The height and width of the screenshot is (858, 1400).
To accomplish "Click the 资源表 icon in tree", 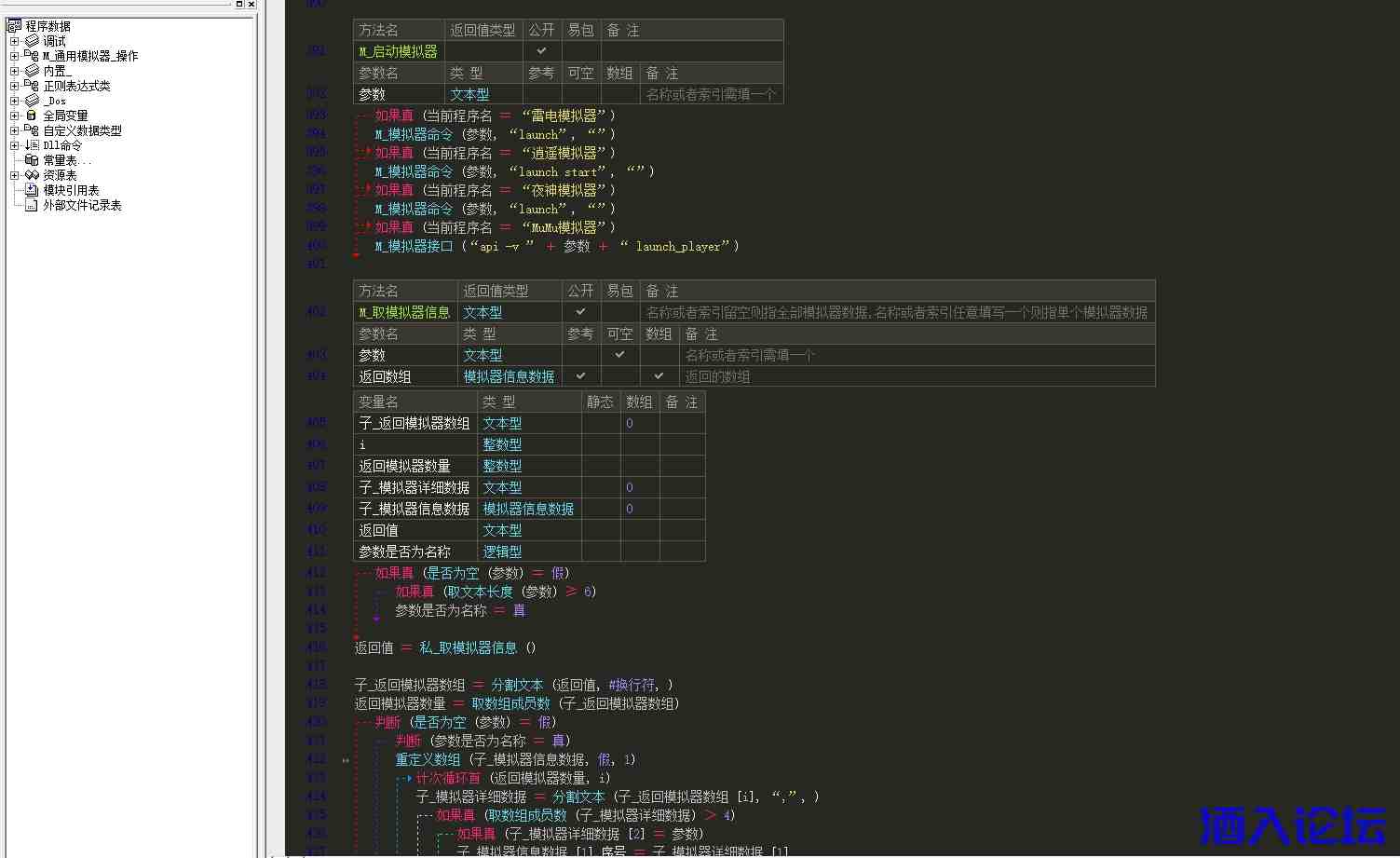I will (x=32, y=175).
